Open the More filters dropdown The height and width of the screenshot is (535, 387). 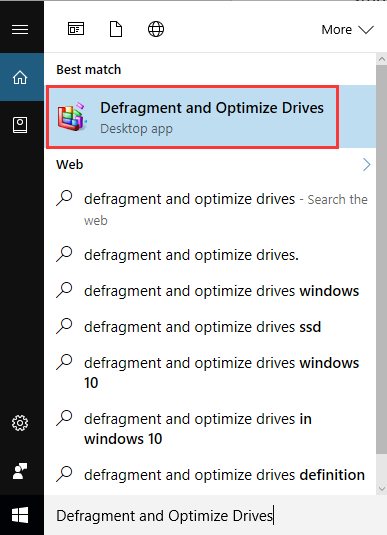click(x=347, y=30)
